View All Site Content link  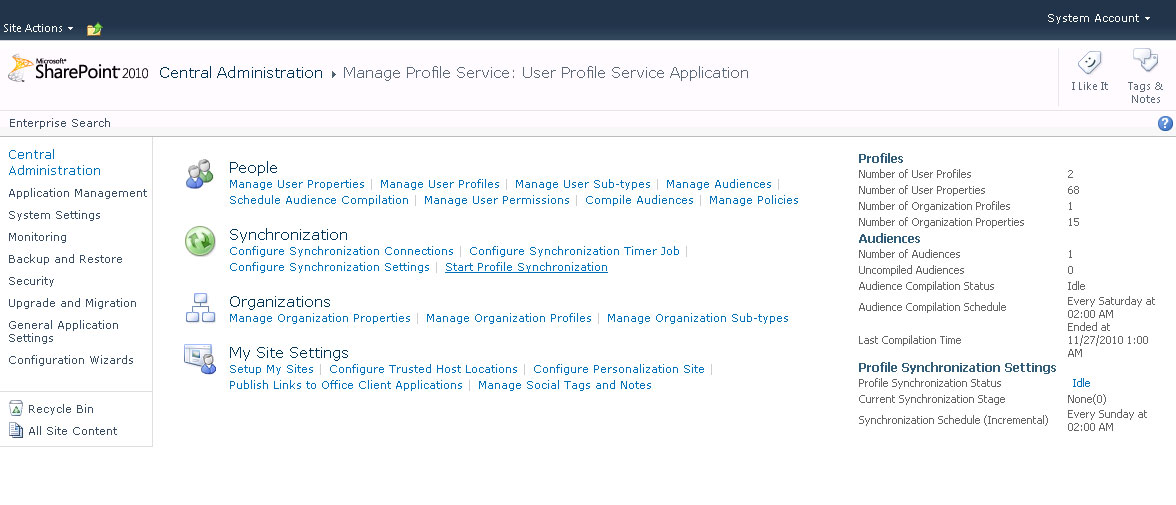[x=73, y=431]
